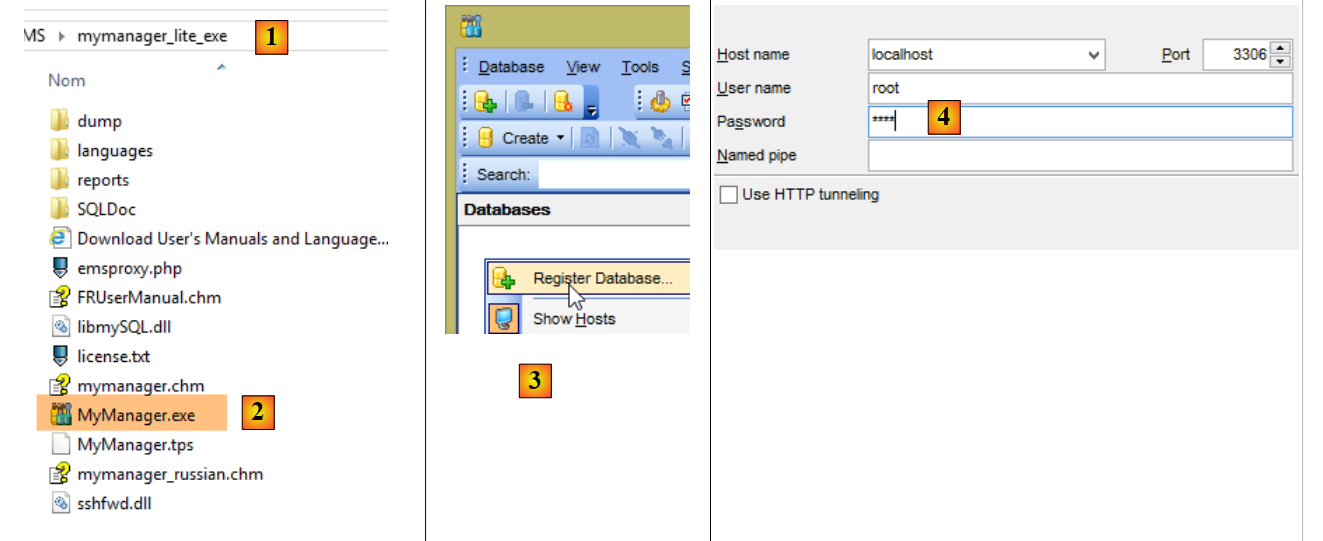This screenshot has width=1323, height=541.
Task: Select MyManager.exe in file list
Action: pos(135,415)
